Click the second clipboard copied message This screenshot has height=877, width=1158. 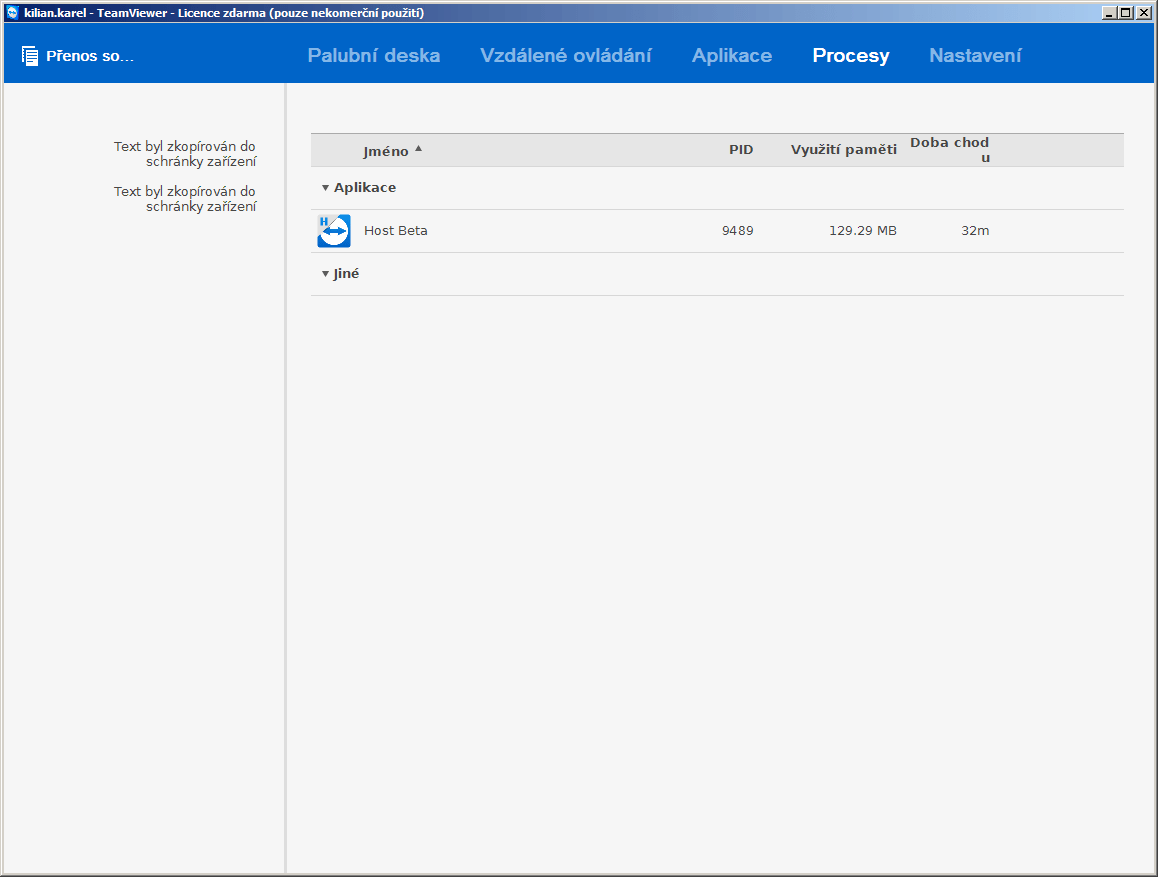pos(185,199)
